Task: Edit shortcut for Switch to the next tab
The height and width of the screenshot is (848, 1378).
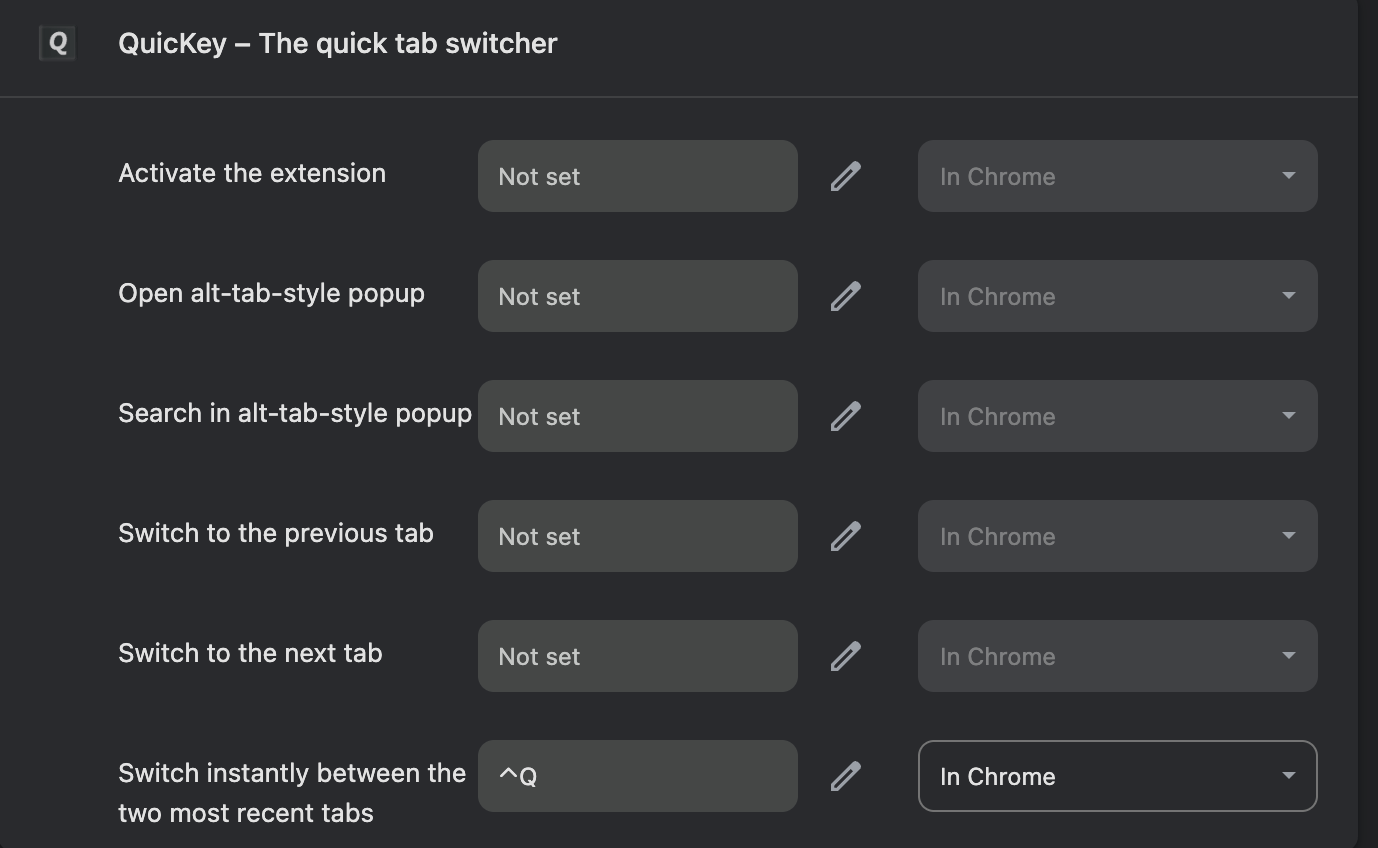Action: (845, 656)
